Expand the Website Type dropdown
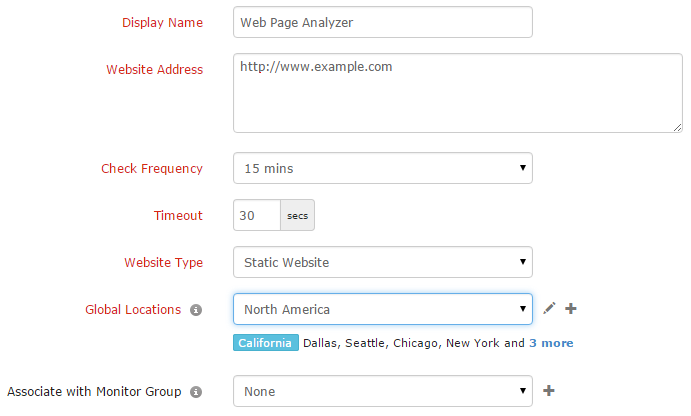 click(382, 262)
